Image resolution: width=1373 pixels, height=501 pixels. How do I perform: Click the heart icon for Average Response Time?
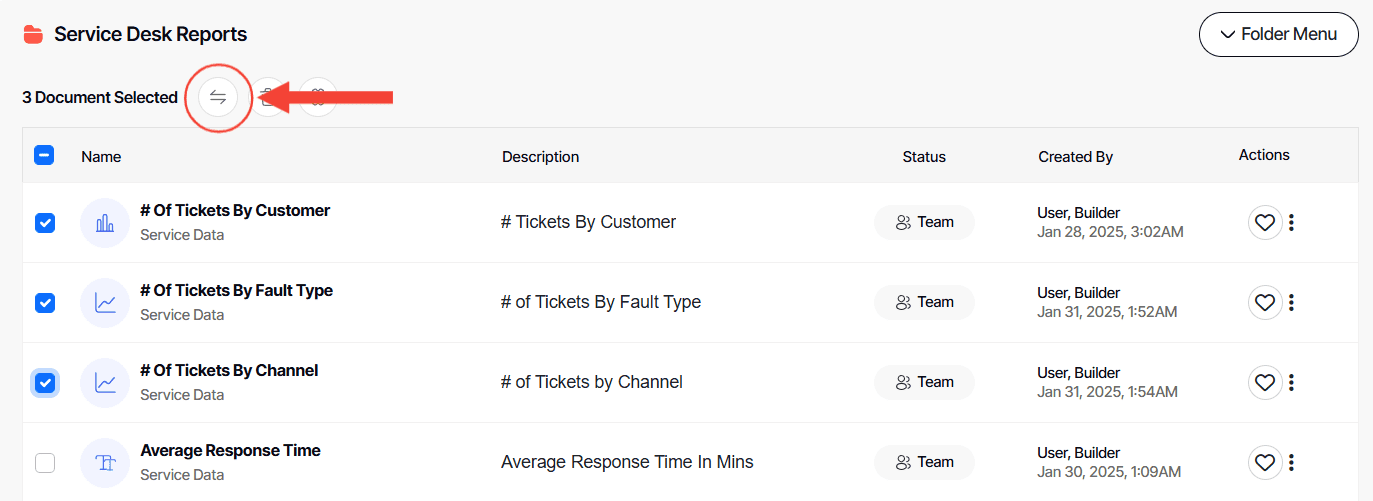pos(1265,462)
